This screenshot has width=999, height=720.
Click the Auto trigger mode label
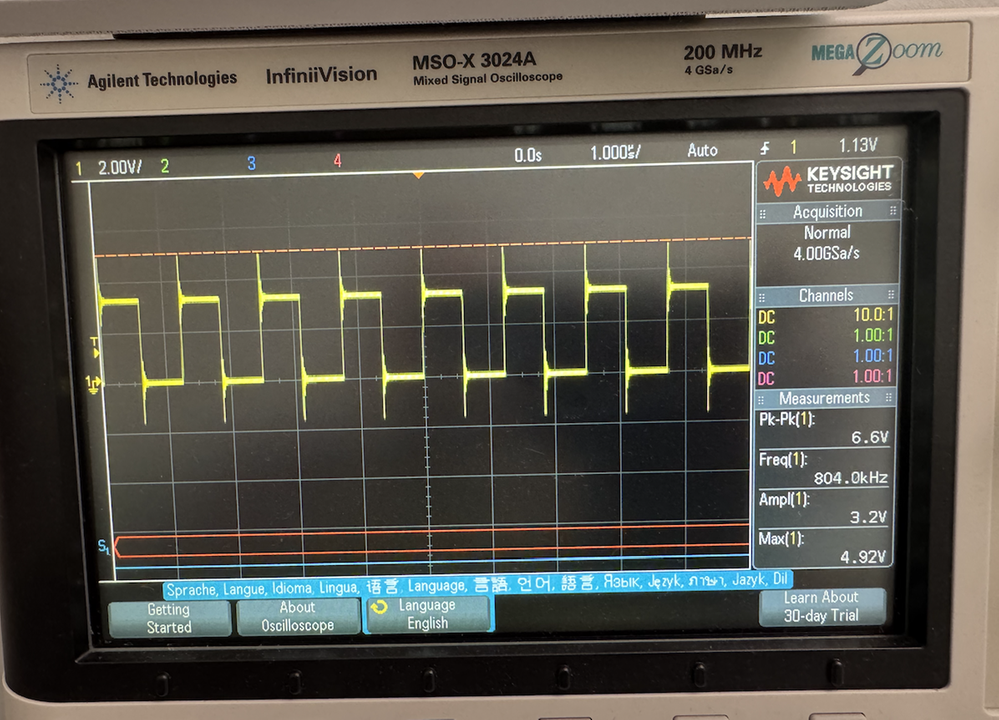[x=702, y=150]
